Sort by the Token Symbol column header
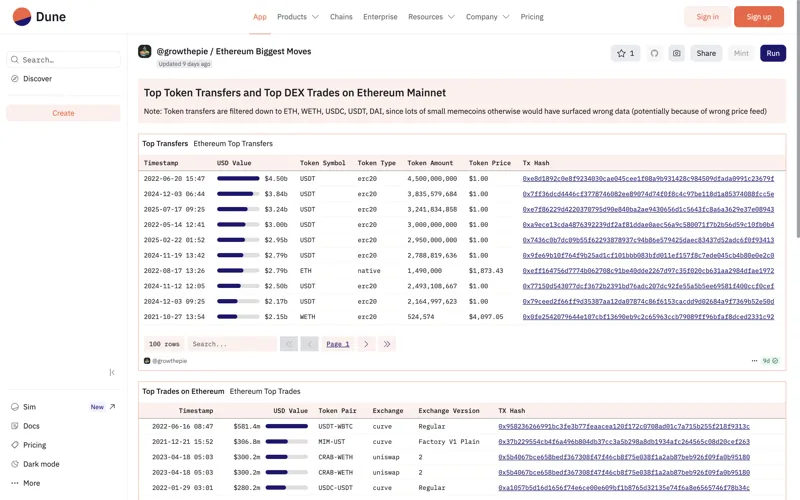The image size is (800, 500). point(322,163)
